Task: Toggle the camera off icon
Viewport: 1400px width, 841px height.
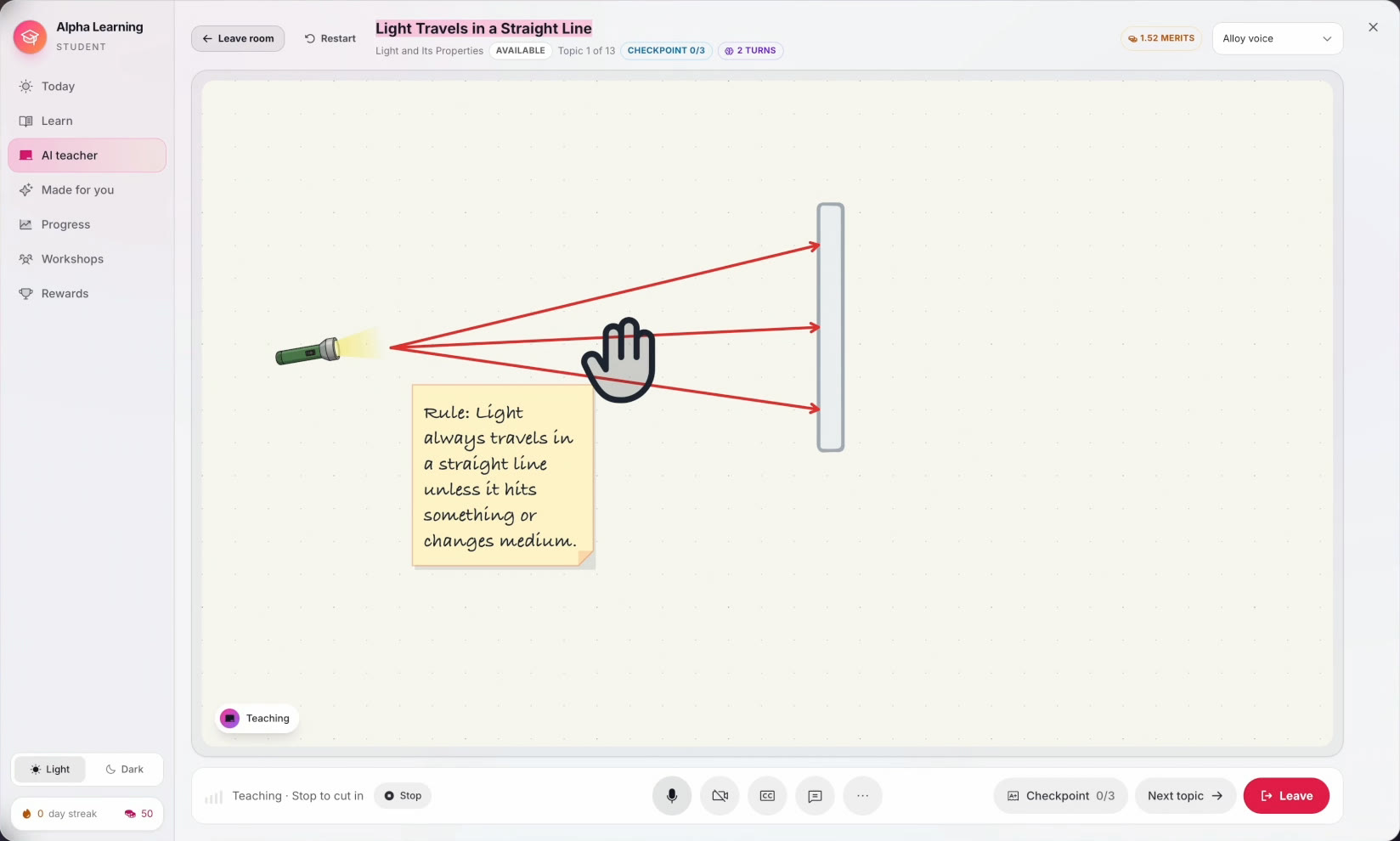Action: [x=720, y=796]
